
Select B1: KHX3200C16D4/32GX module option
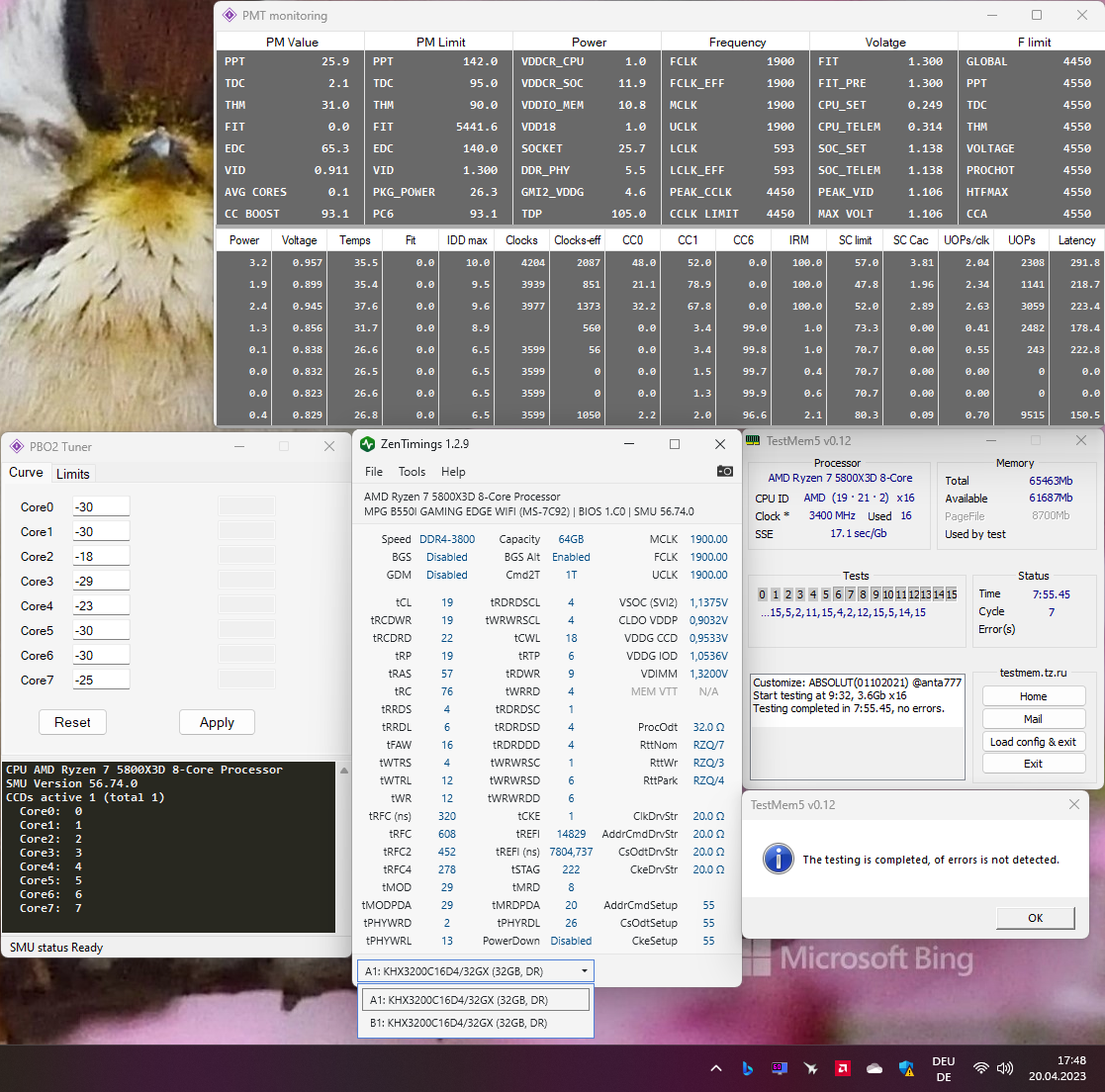click(475, 1022)
